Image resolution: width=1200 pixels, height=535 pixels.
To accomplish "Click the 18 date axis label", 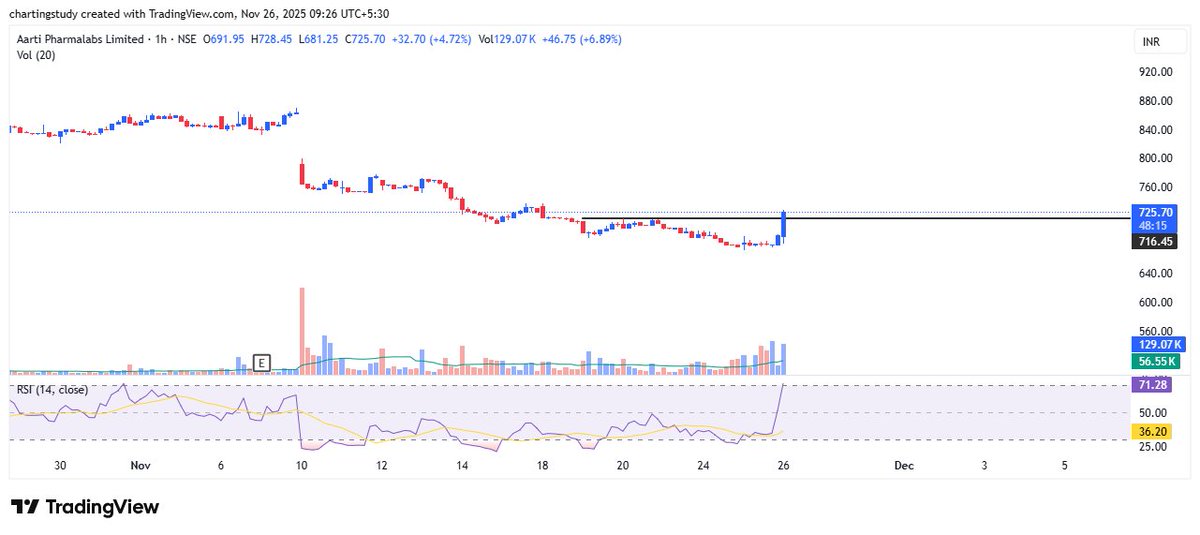I will point(542,466).
